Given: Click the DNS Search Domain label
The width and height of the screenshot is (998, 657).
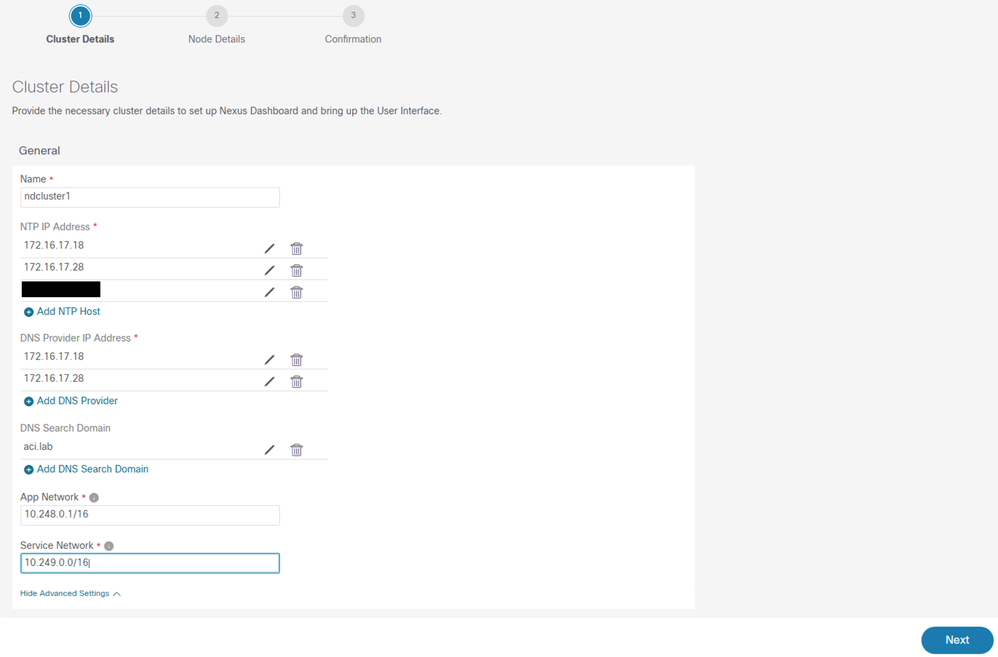Looking at the screenshot, I should coord(65,428).
